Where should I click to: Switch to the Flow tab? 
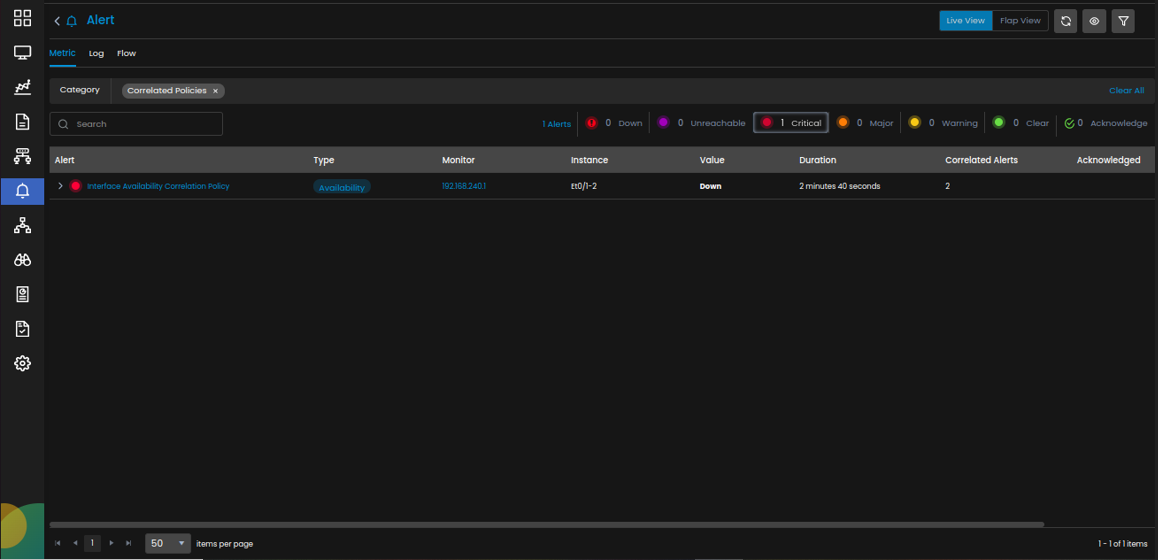(126, 53)
